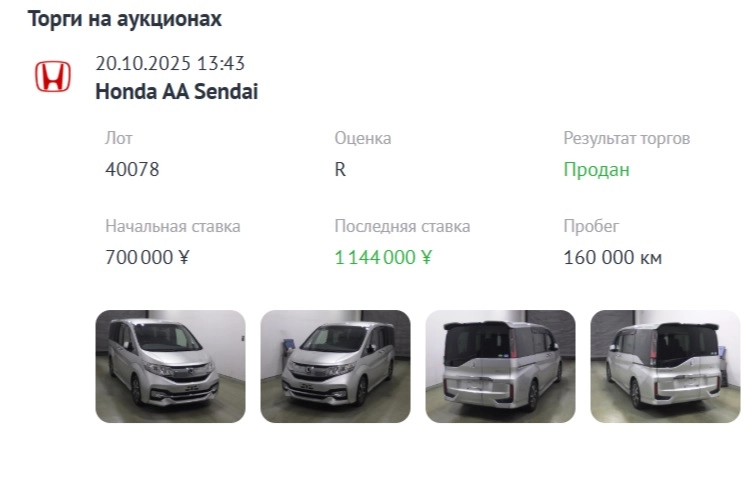Click the Honda AA Sendai auction name
The height and width of the screenshot is (480, 755).
point(177,92)
